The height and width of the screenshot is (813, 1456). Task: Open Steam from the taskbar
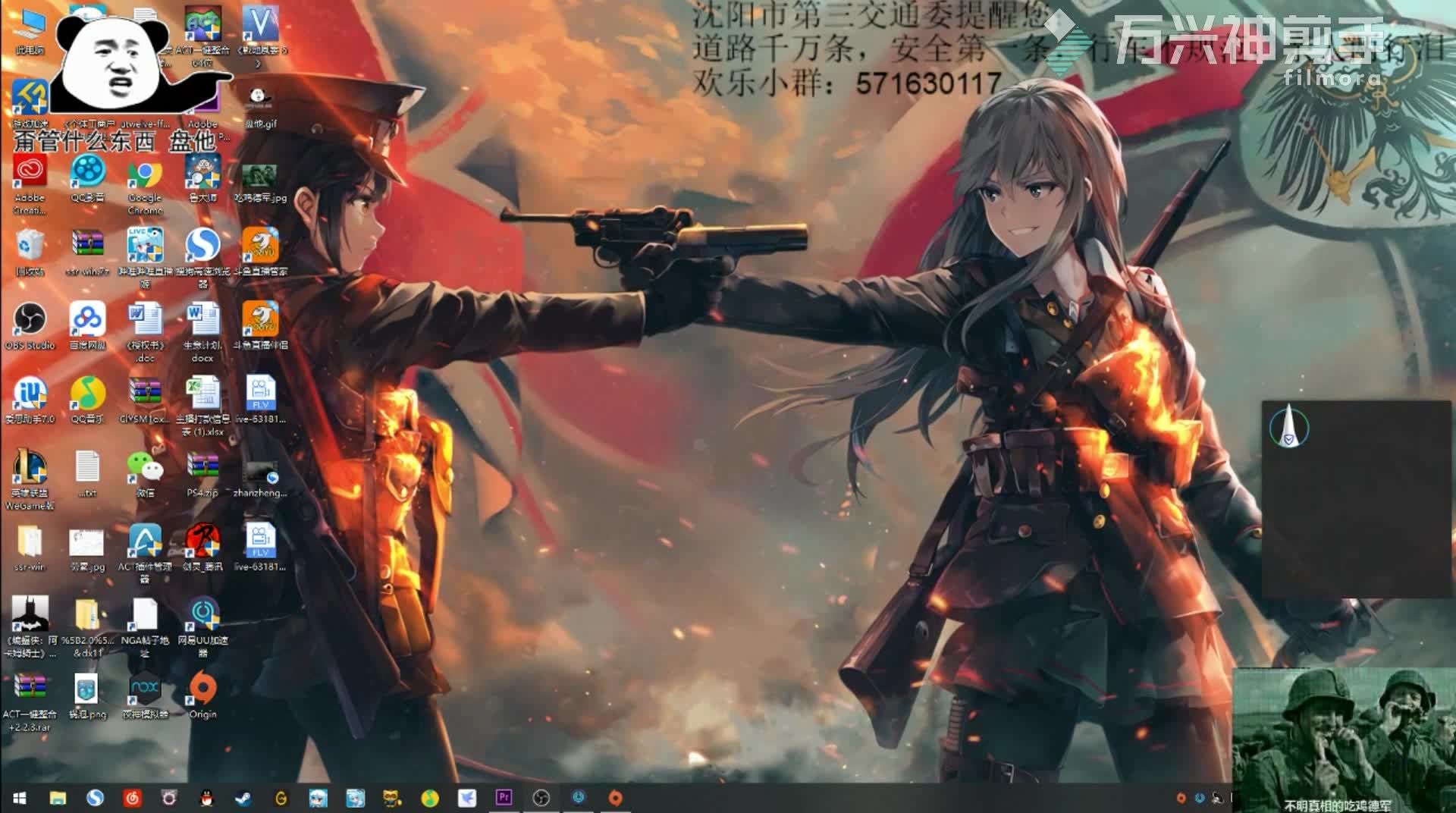click(243, 798)
